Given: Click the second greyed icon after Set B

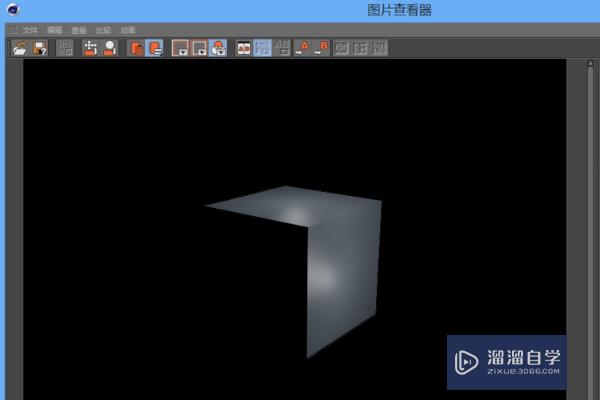Looking at the screenshot, I should (x=360, y=48).
